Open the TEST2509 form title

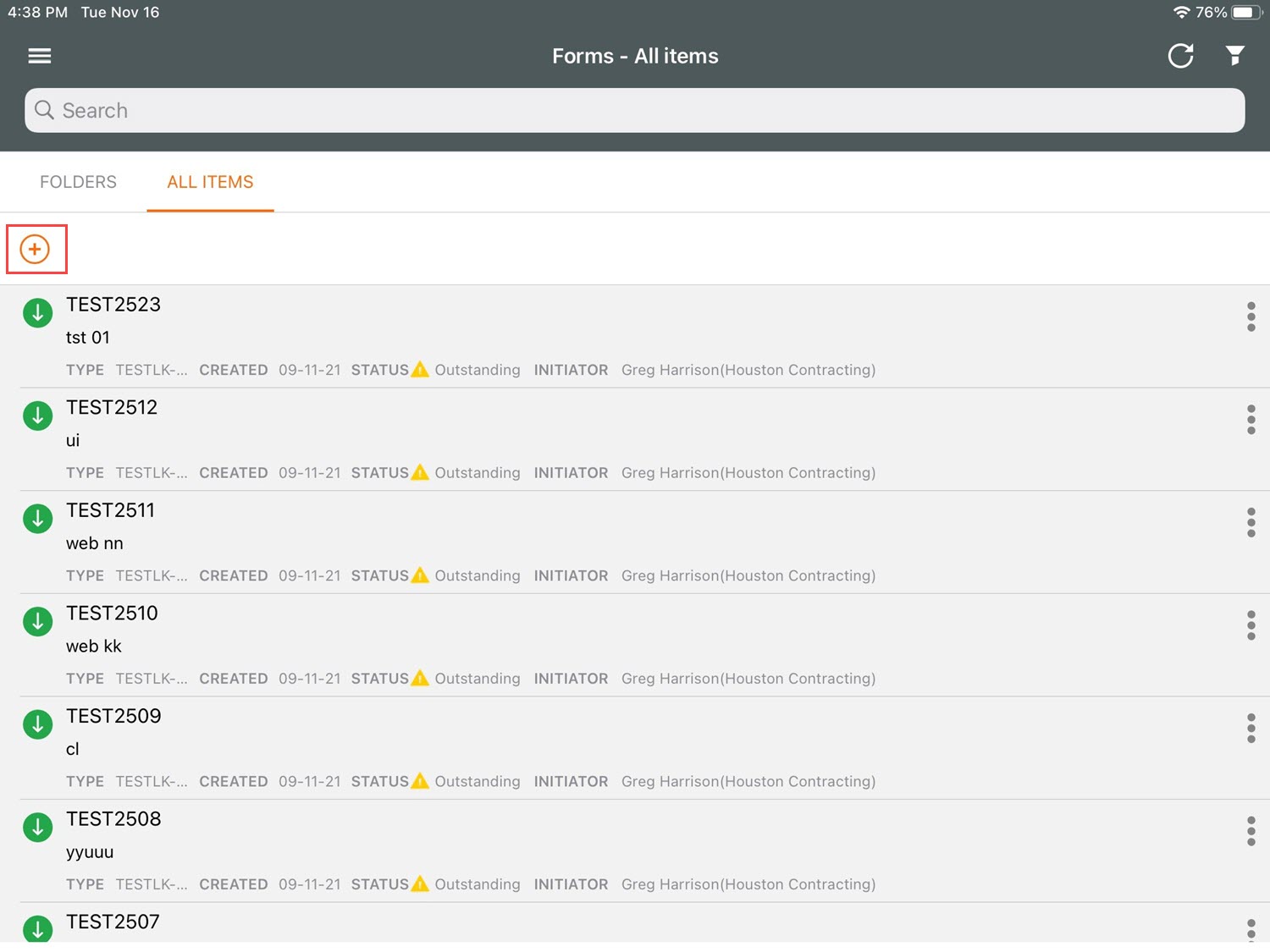click(113, 716)
